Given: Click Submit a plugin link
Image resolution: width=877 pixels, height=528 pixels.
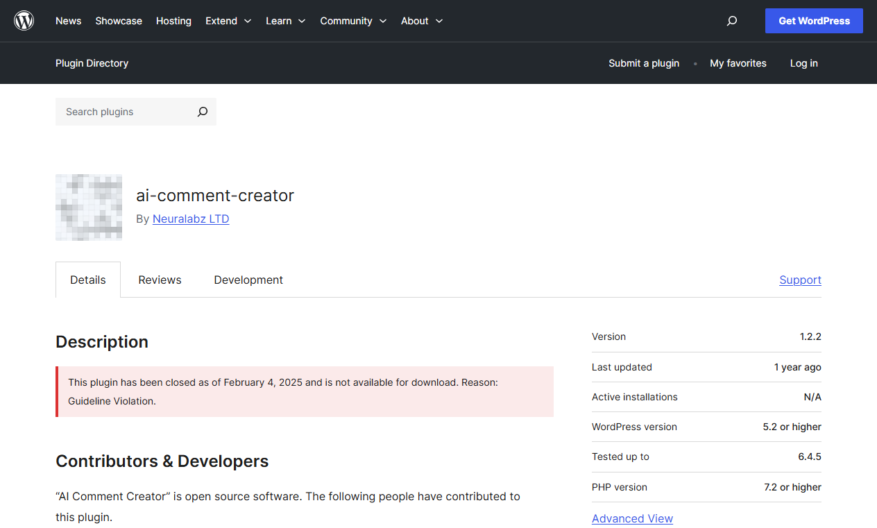Looking at the screenshot, I should pos(644,63).
